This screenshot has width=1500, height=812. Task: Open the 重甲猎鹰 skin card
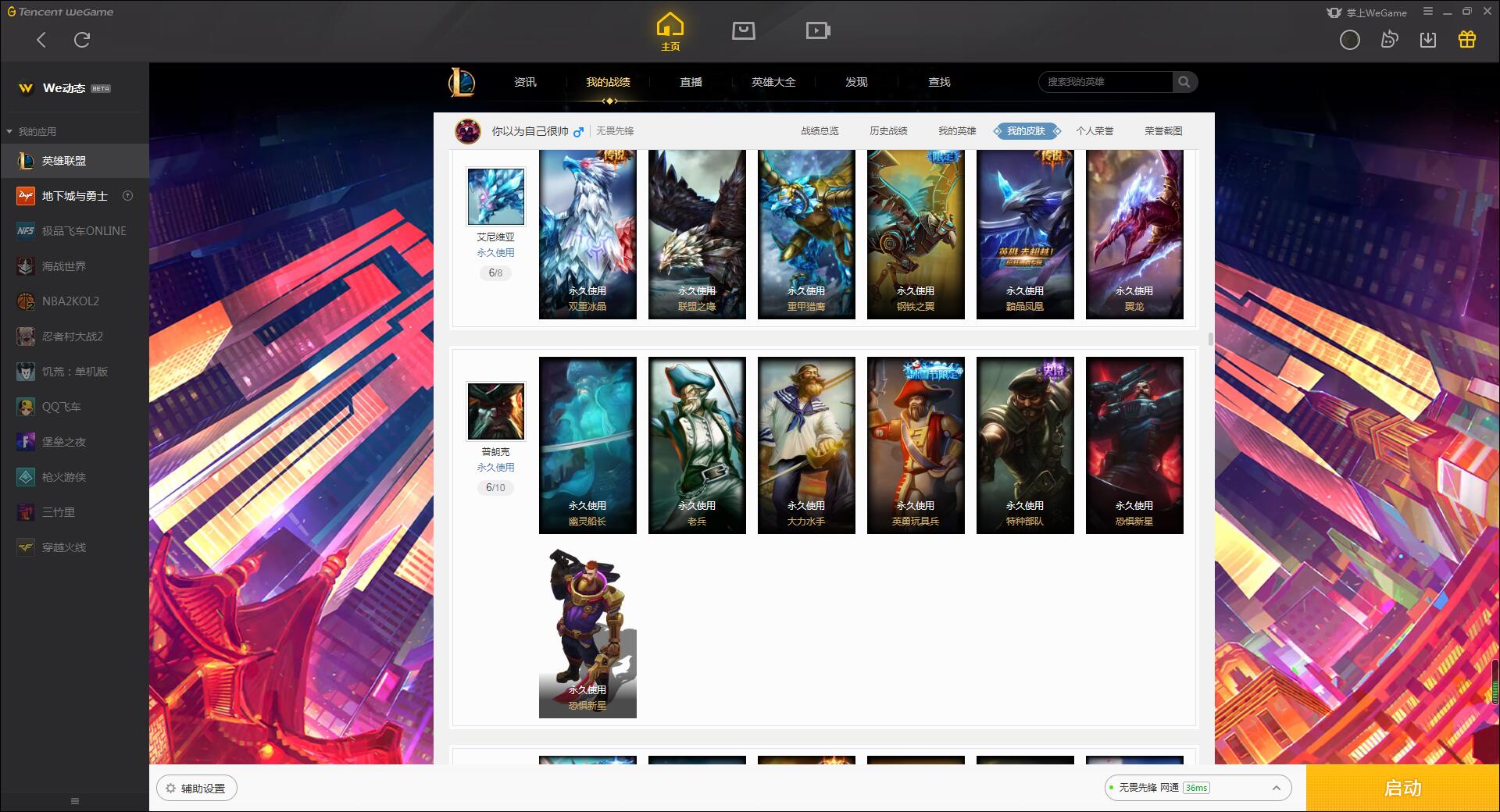(x=806, y=234)
